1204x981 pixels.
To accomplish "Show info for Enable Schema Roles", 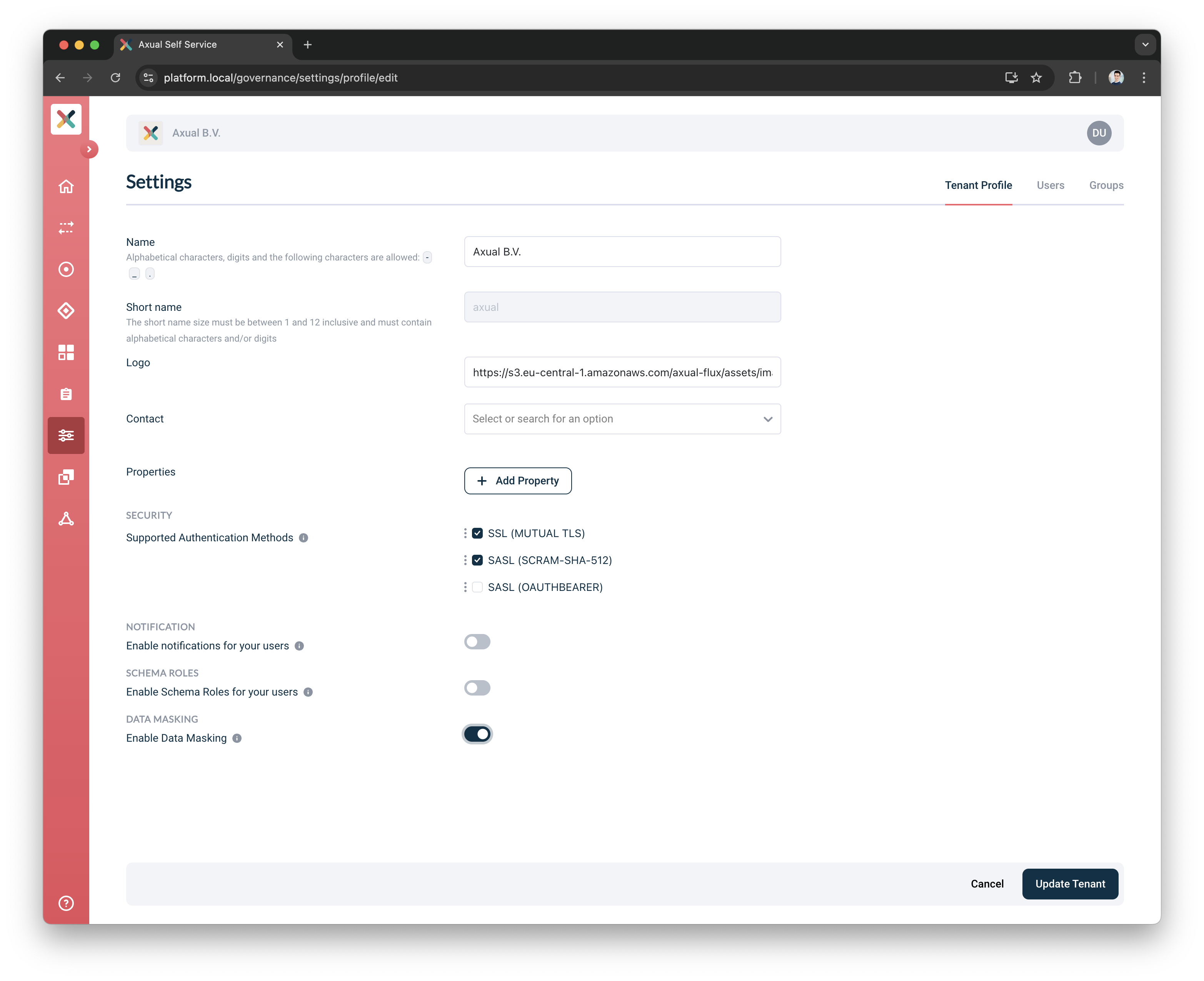I will (x=308, y=692).
